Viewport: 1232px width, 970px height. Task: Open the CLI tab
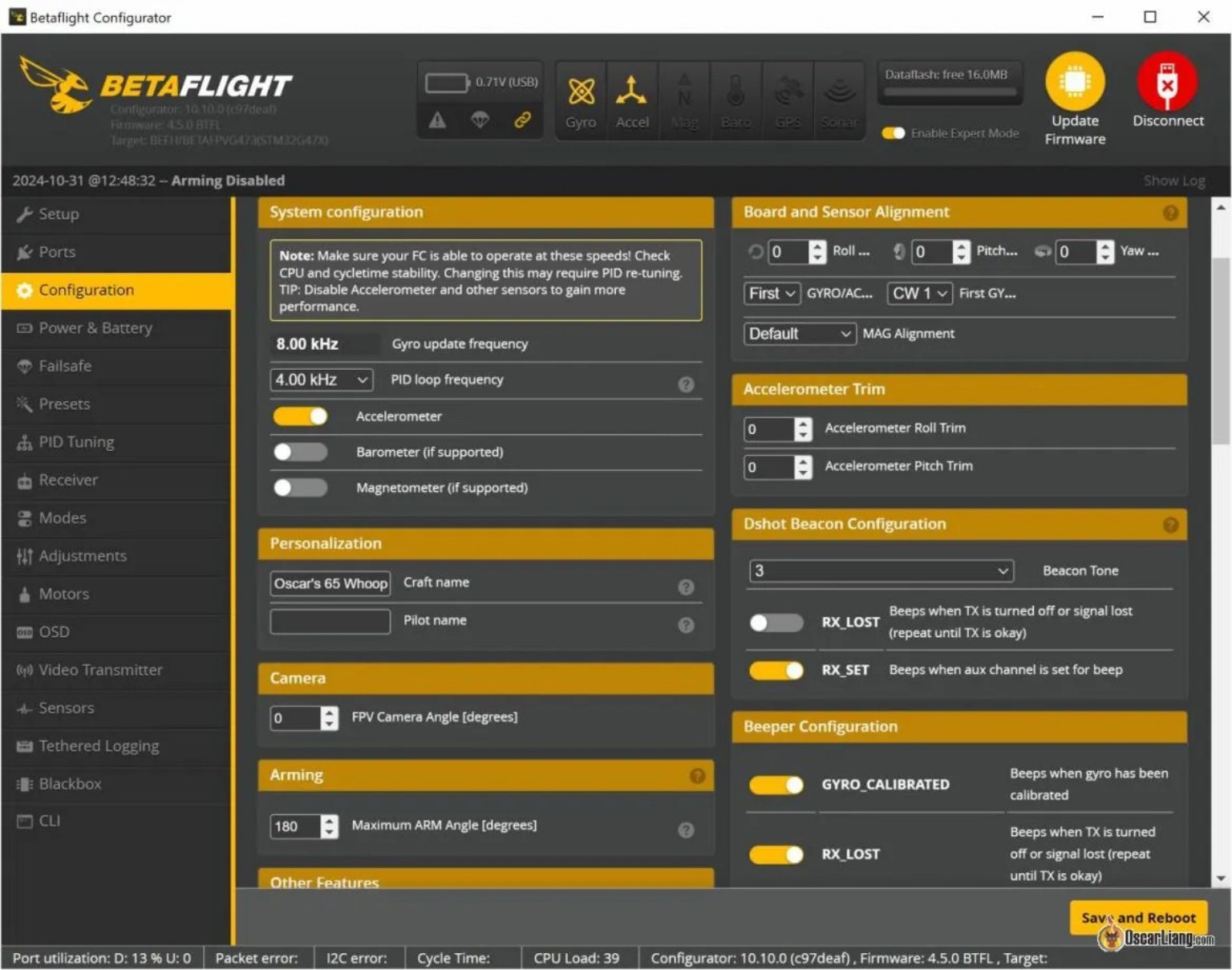(x=116, y=821)
